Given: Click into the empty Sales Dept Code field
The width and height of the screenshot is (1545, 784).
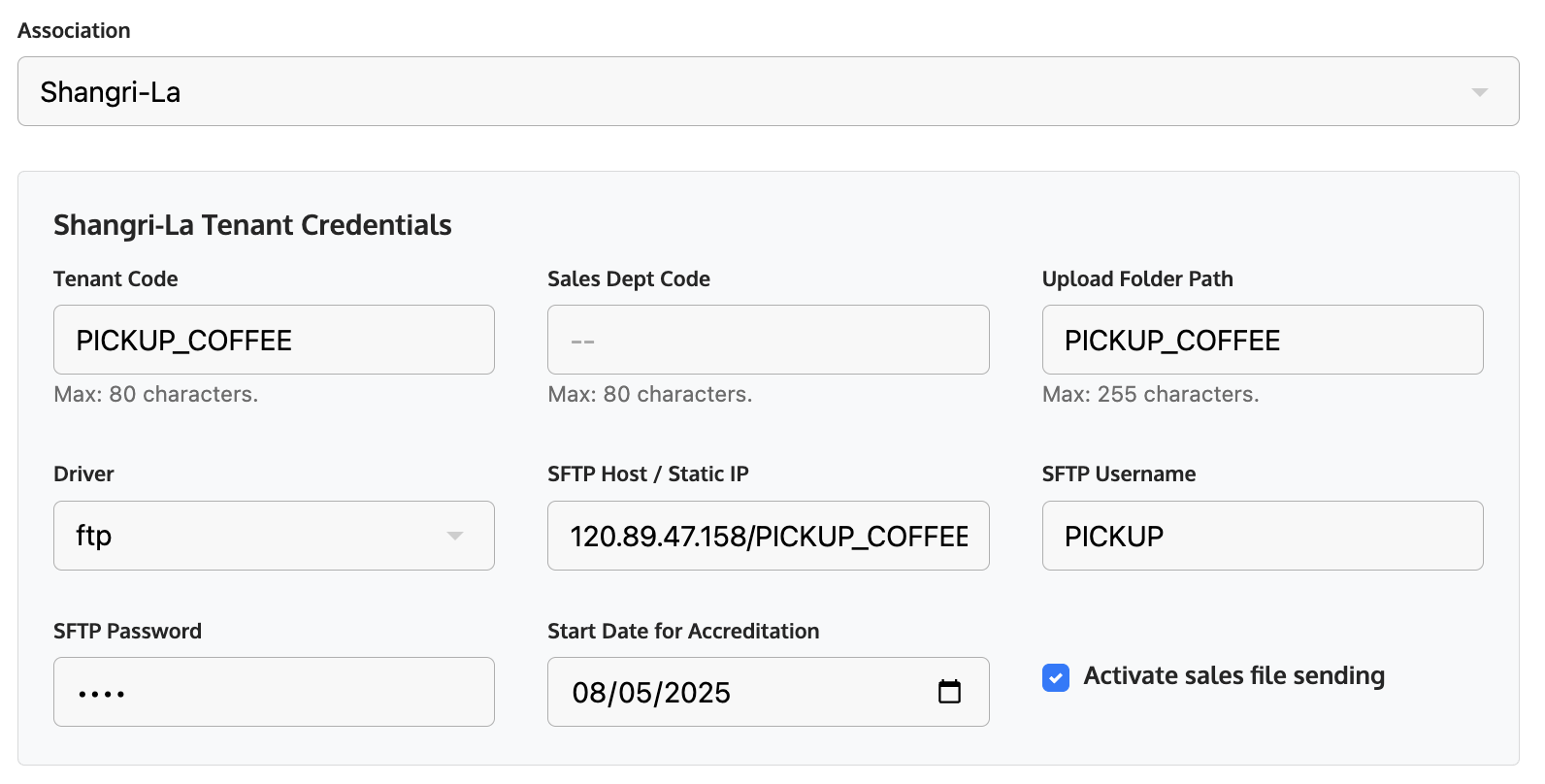Looking at the screenshot, I should pyautogui.click(x=768, y=341).
